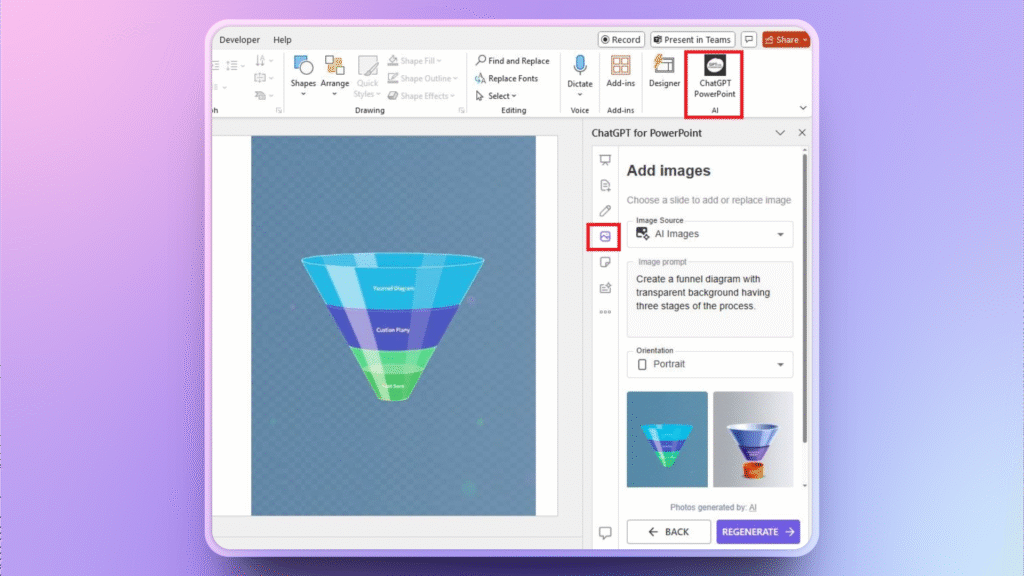
Task: Select the blue funnel image thumbnail
Action: coord(667,439)
